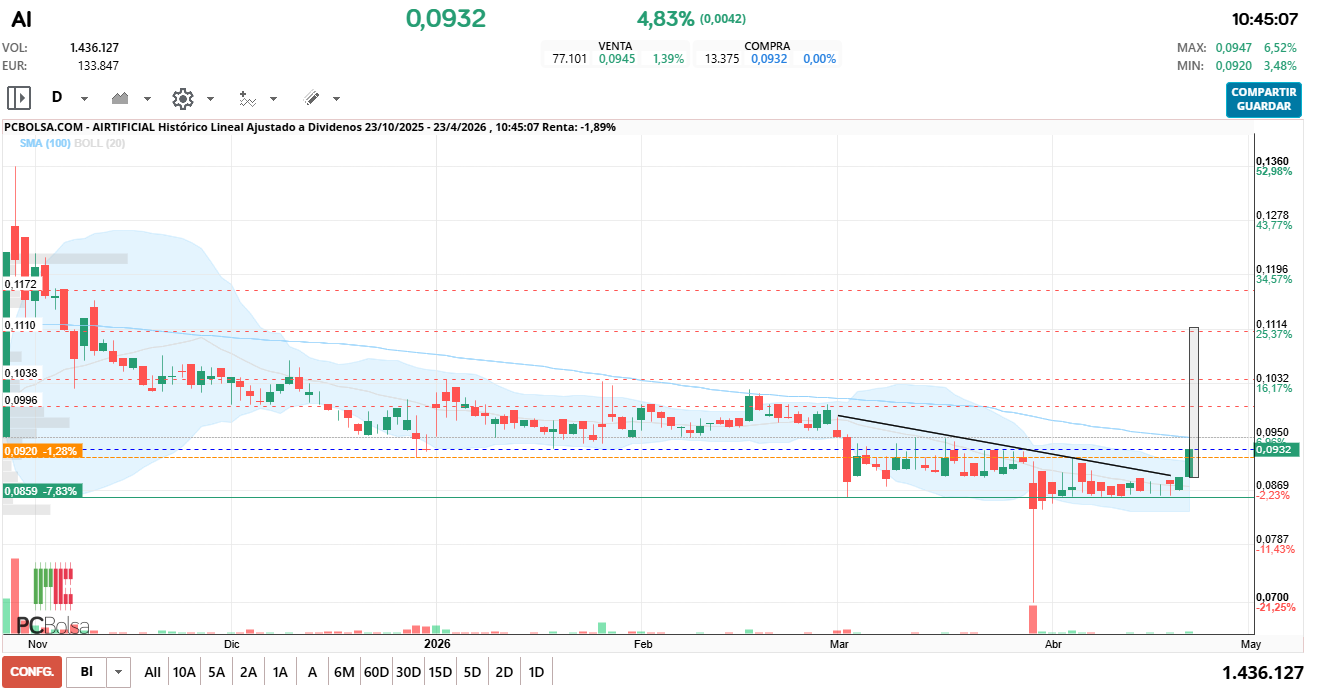This screenshot has width=1317, height=693.
Task: Open the settings gear icon
Action: tap(182, 98)
